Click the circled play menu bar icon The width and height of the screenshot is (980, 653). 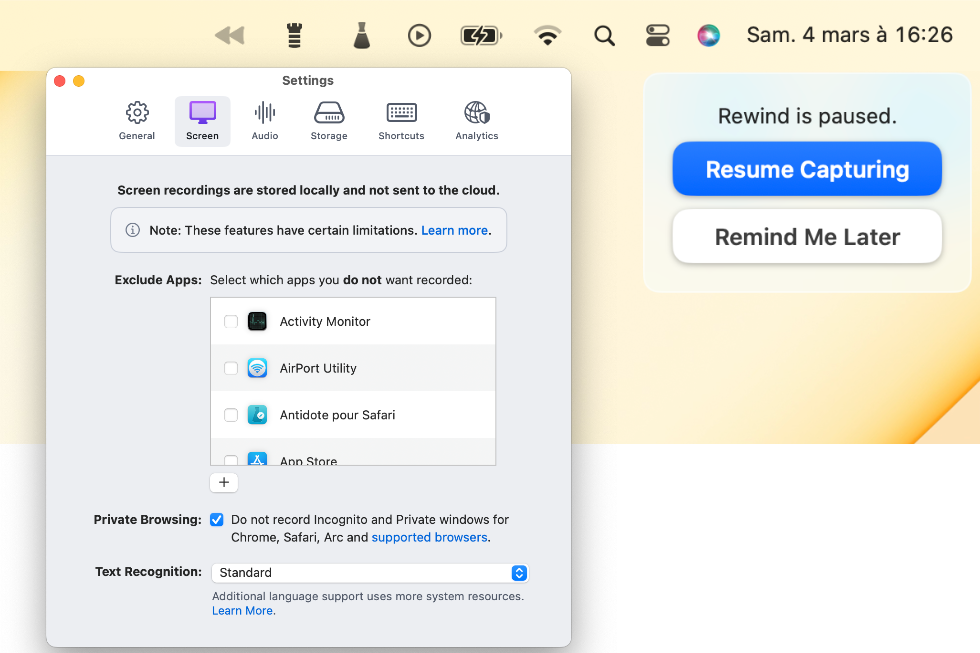(419, 35)
